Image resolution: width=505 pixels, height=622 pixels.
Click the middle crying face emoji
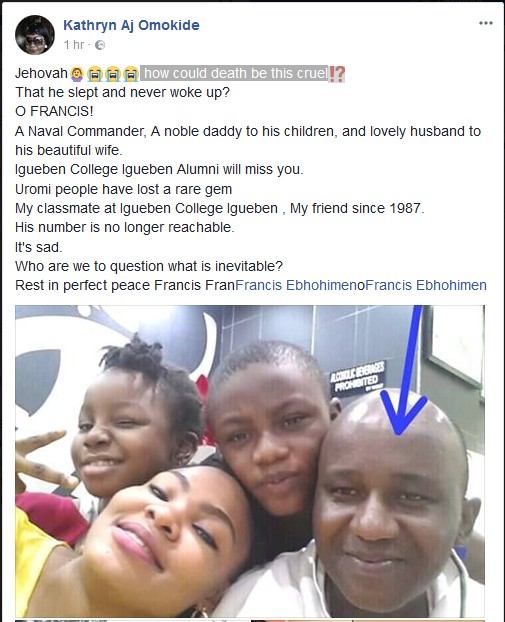(113, 74)
